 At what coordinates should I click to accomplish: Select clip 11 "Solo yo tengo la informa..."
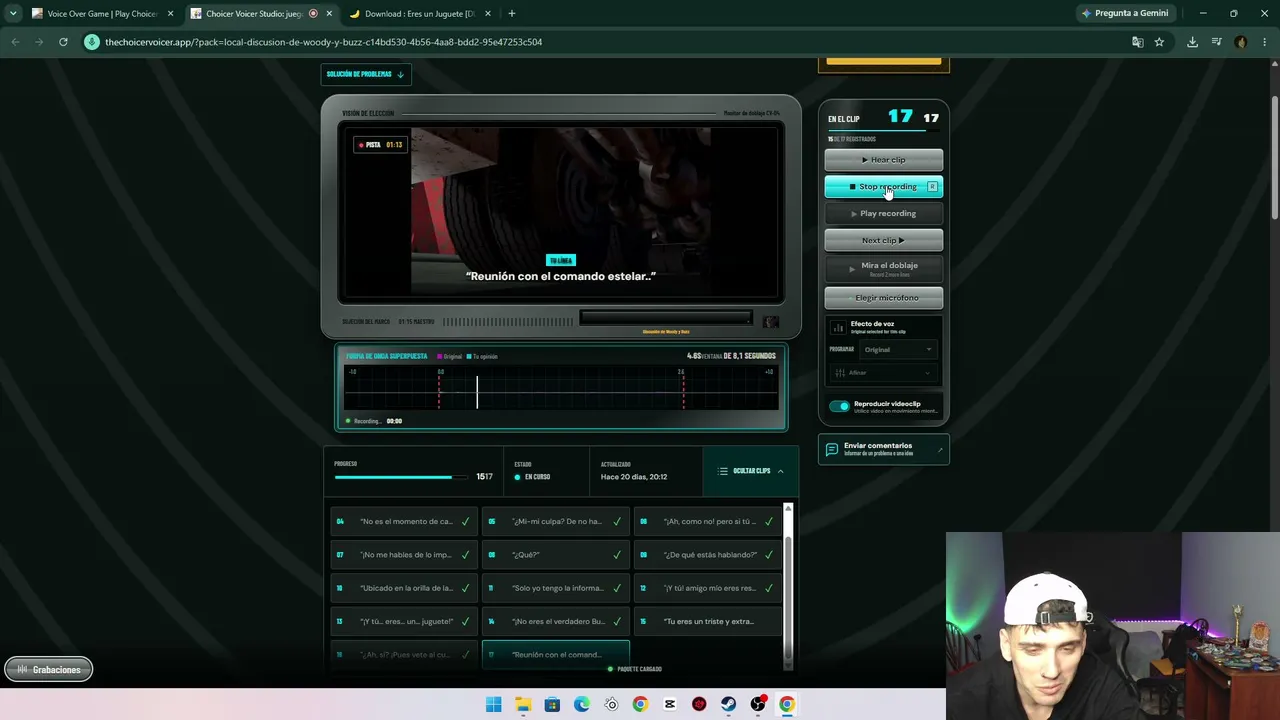[x=556, y=588]
